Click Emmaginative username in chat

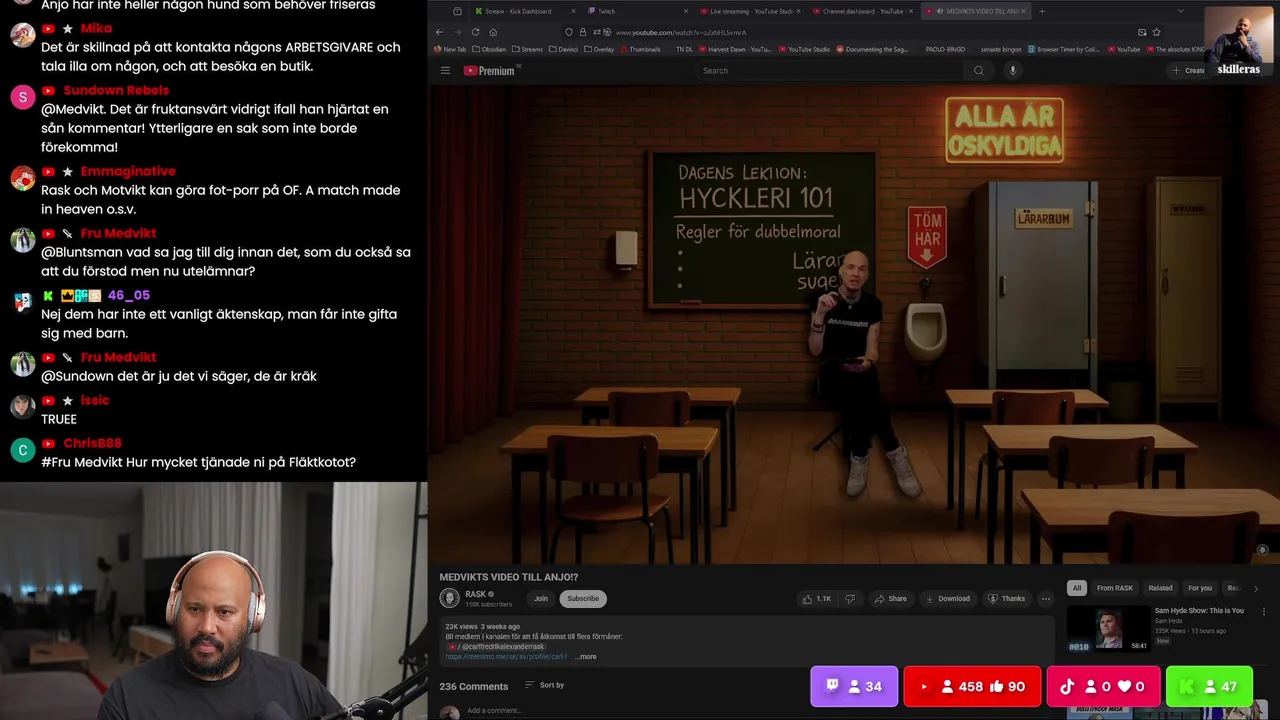tap(128, 171)
